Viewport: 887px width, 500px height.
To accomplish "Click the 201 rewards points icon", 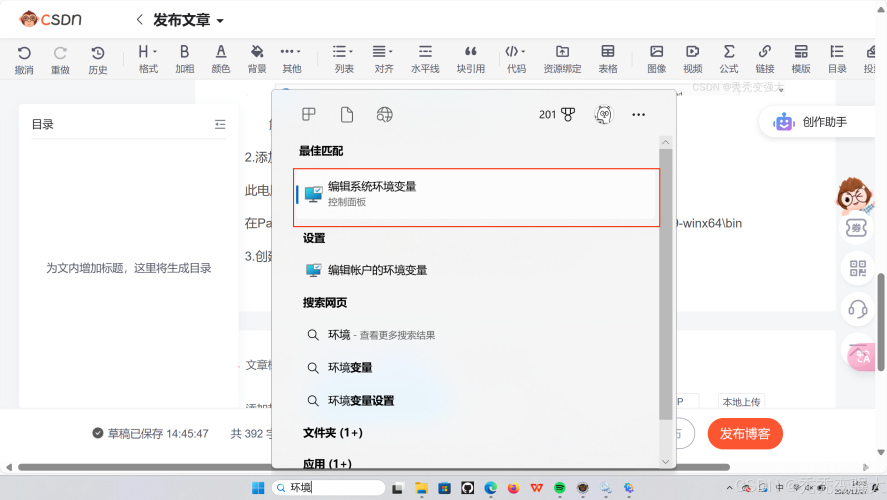I will pos(557,115).
